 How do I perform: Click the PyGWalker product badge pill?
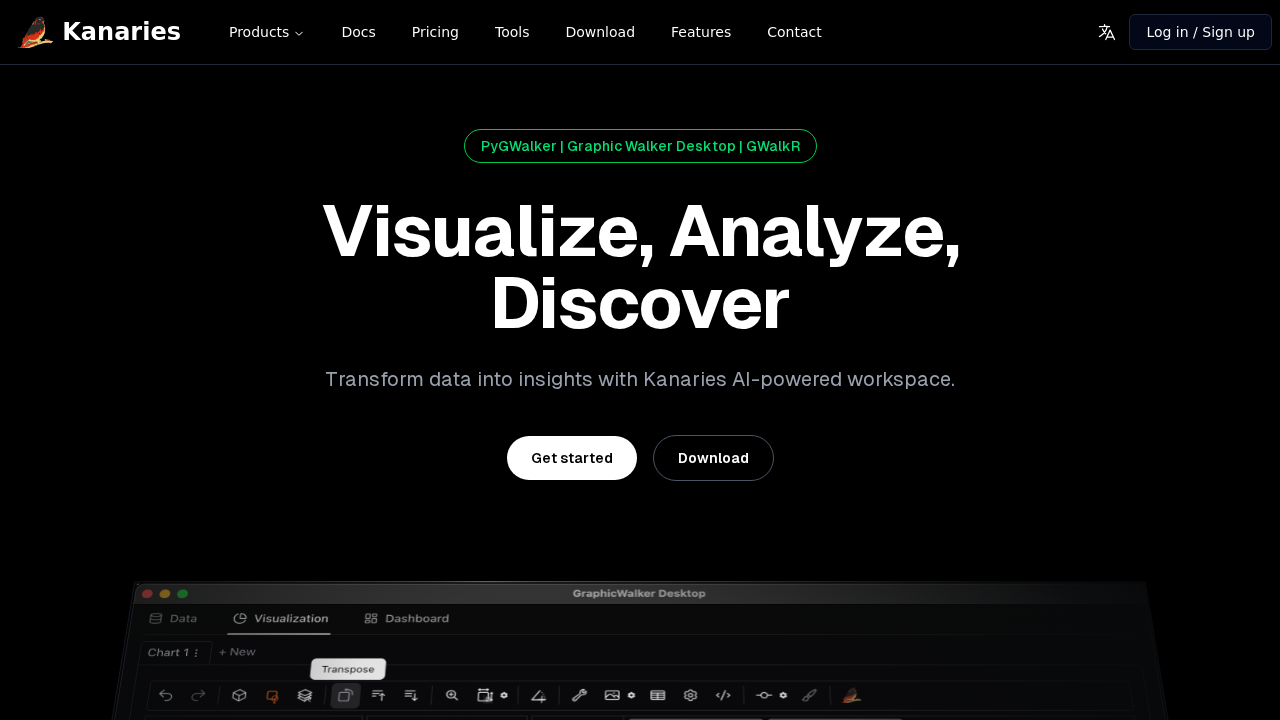pyautogui.click(x=640, y=146)
